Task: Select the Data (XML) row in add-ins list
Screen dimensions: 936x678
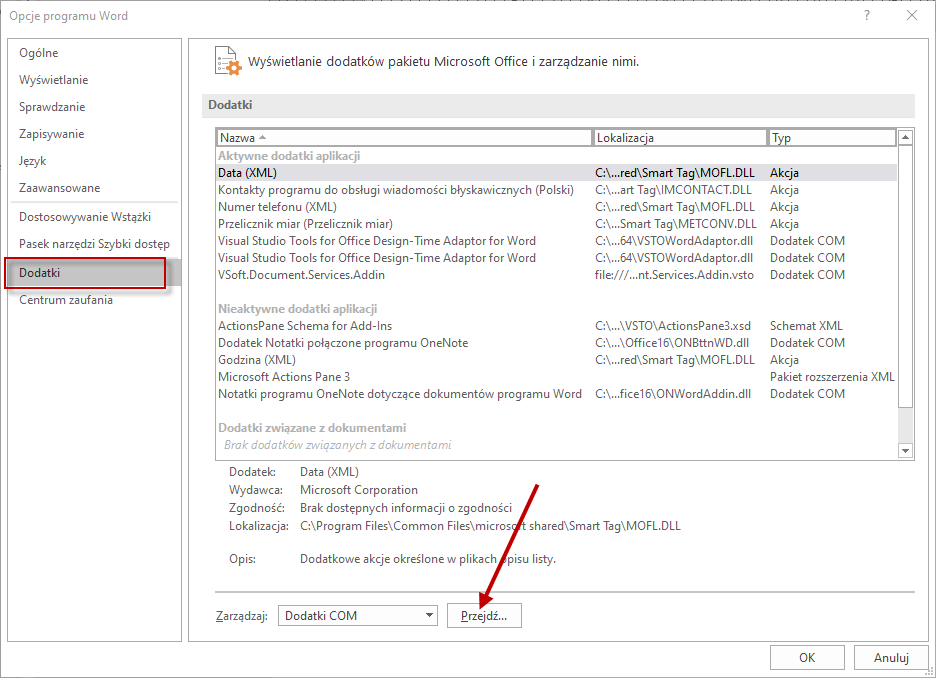Action: point(556,172)
